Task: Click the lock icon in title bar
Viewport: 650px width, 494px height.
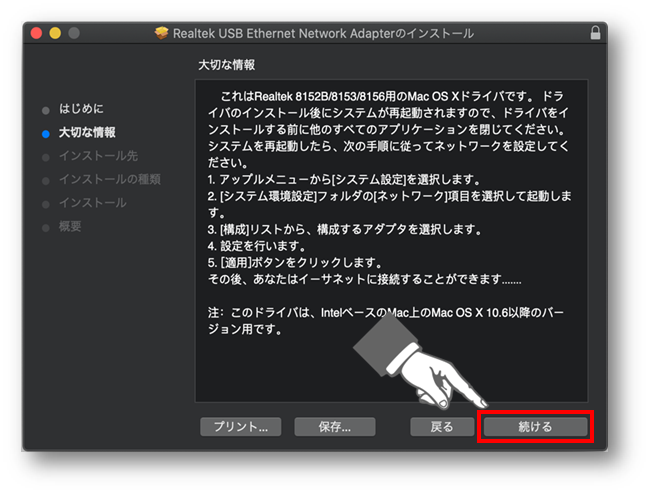Action: (x=595, y=33)
